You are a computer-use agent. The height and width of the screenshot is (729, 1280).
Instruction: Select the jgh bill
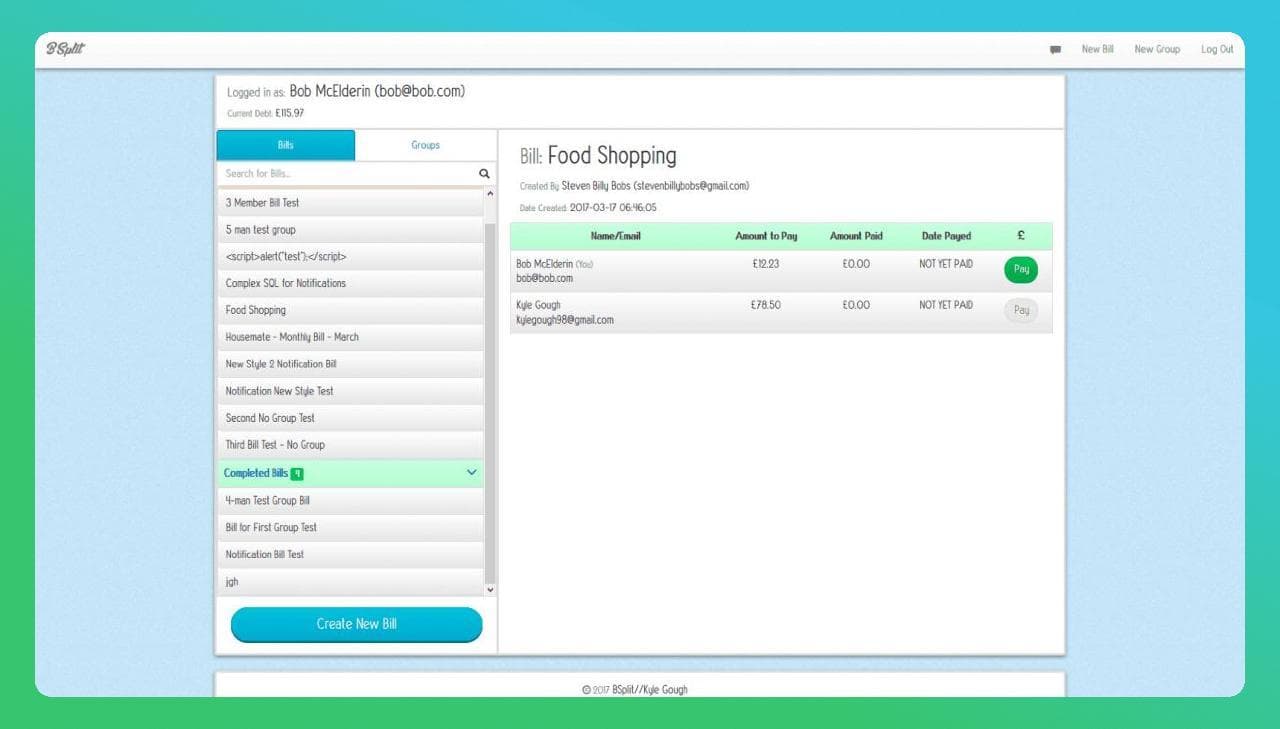coord(350,582)
